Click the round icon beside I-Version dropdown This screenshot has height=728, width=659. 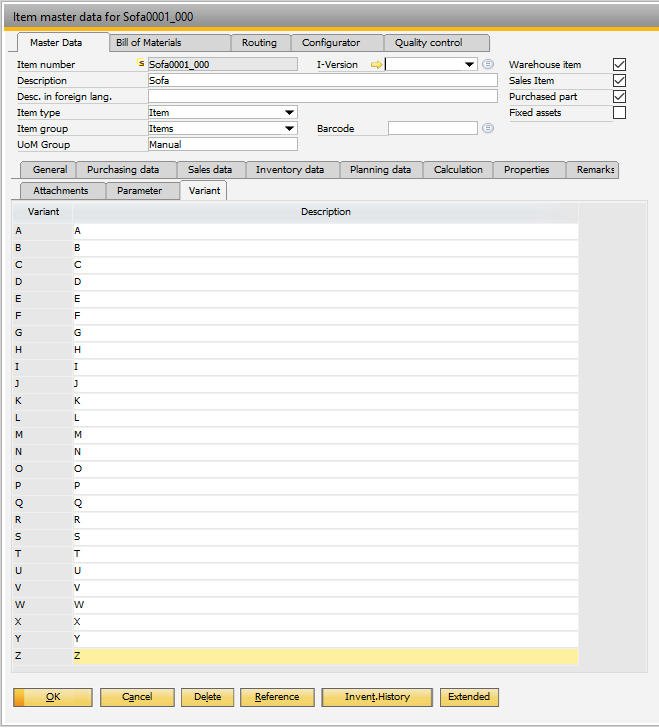[488, 65]
